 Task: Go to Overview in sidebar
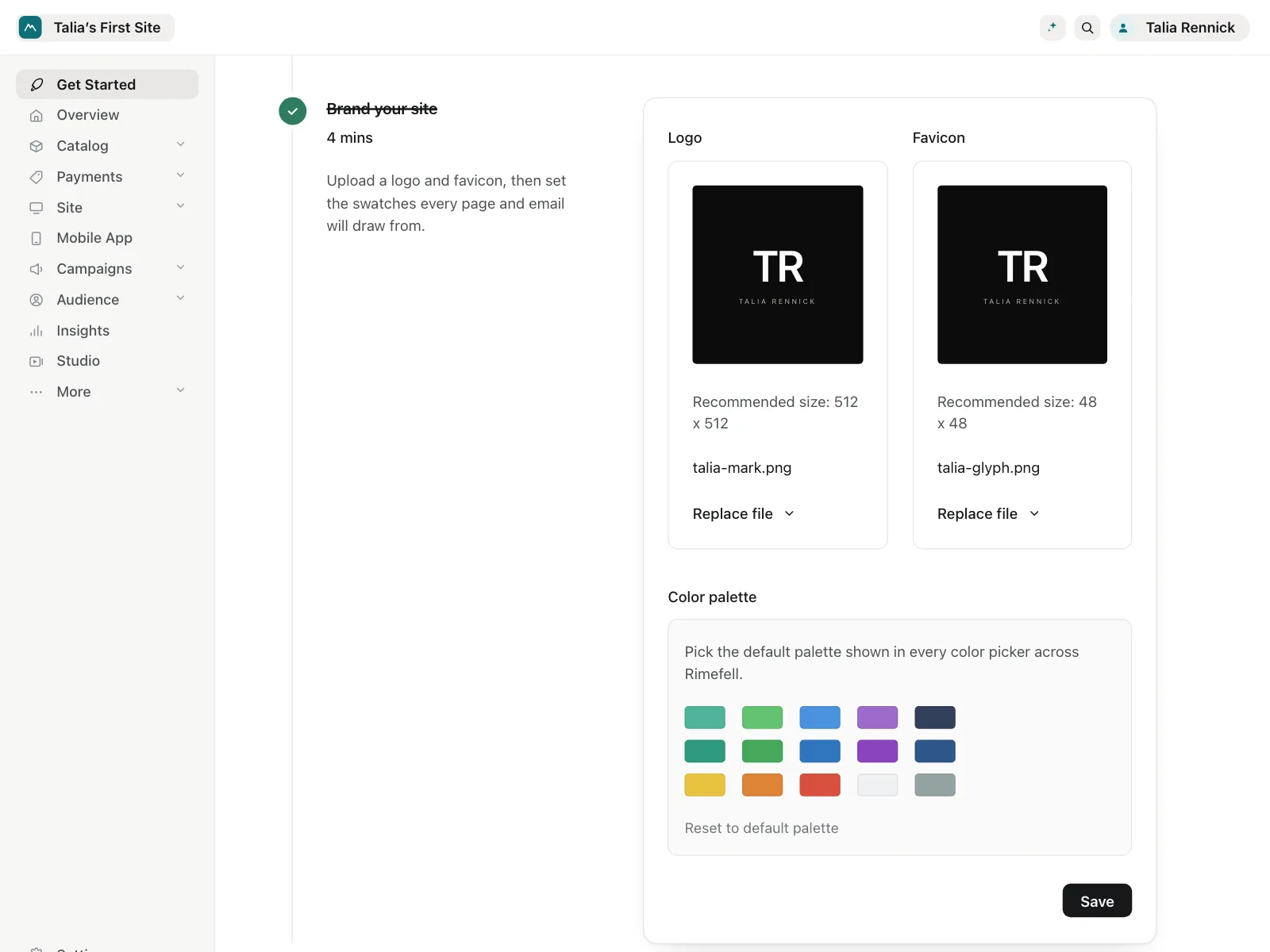(107, 116)
